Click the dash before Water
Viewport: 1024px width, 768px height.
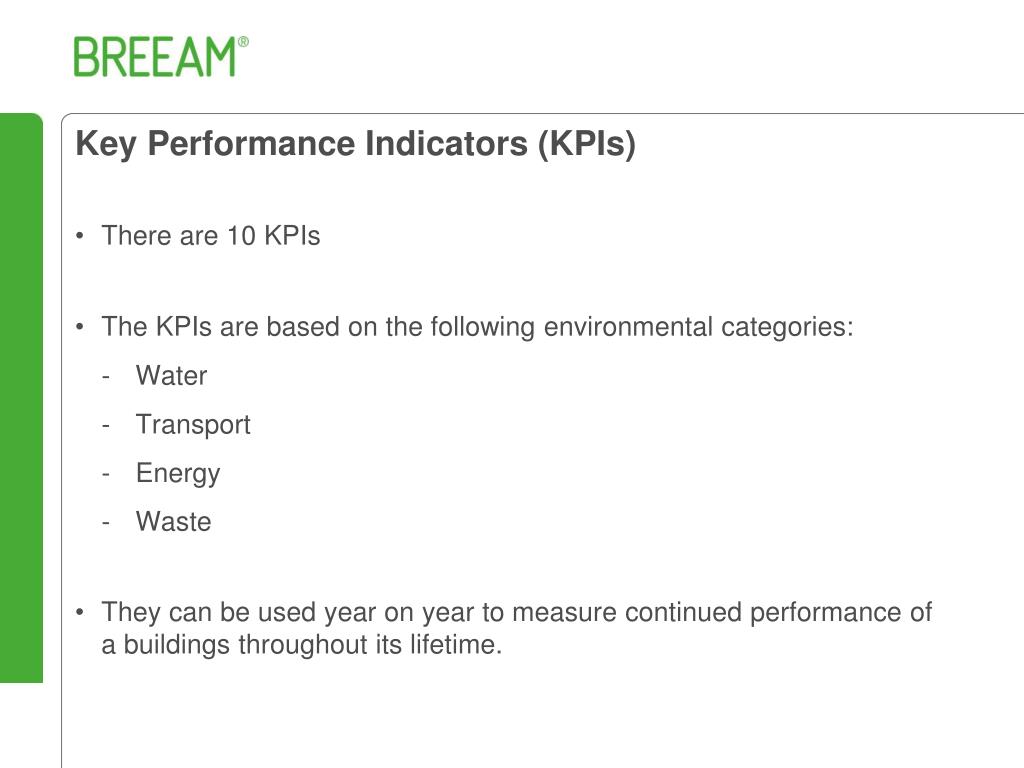(106, 377)
